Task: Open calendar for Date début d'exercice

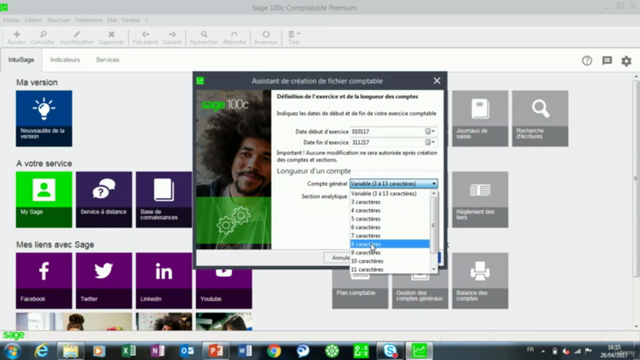Action: coord(430,131)
